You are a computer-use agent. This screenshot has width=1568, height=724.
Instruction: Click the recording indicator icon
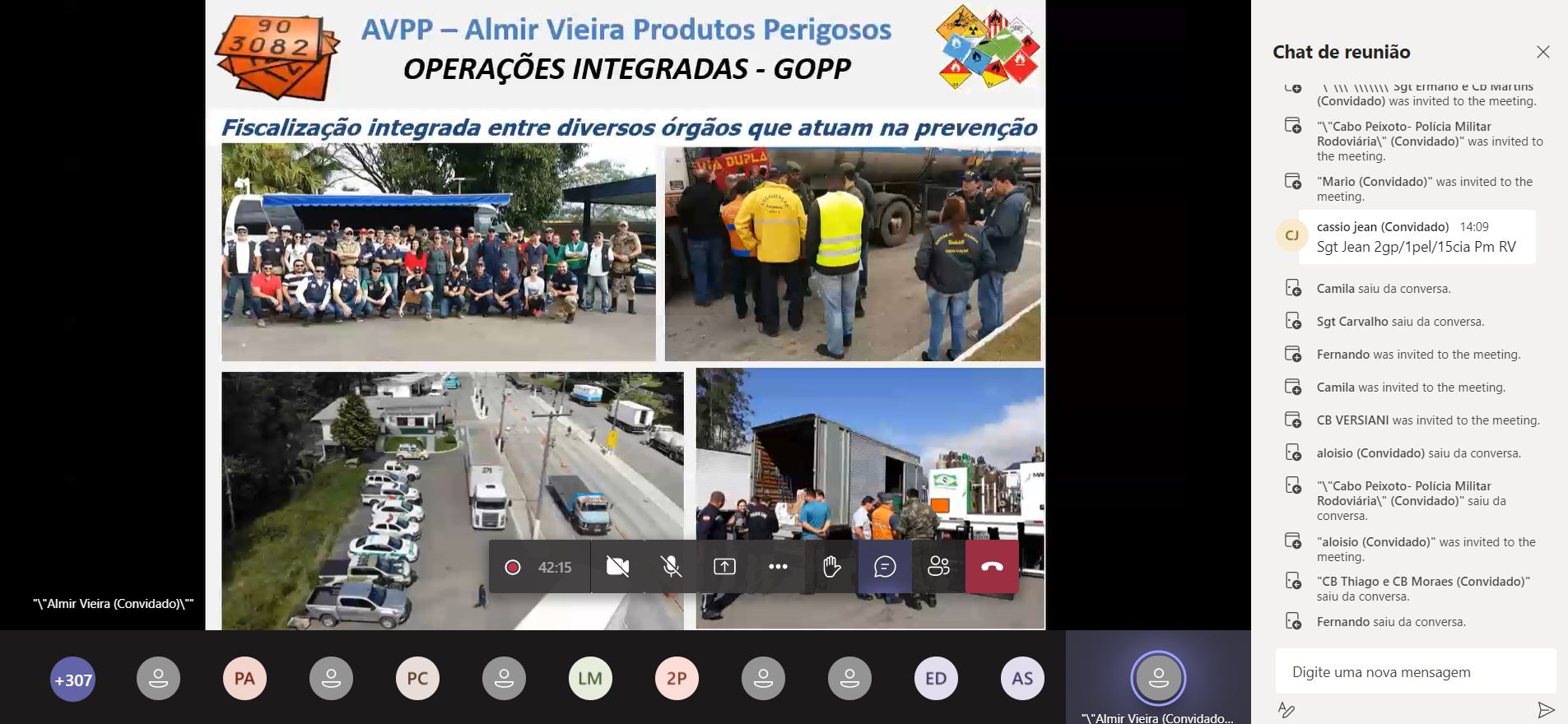pyautogui.click(x=513, y=567)
